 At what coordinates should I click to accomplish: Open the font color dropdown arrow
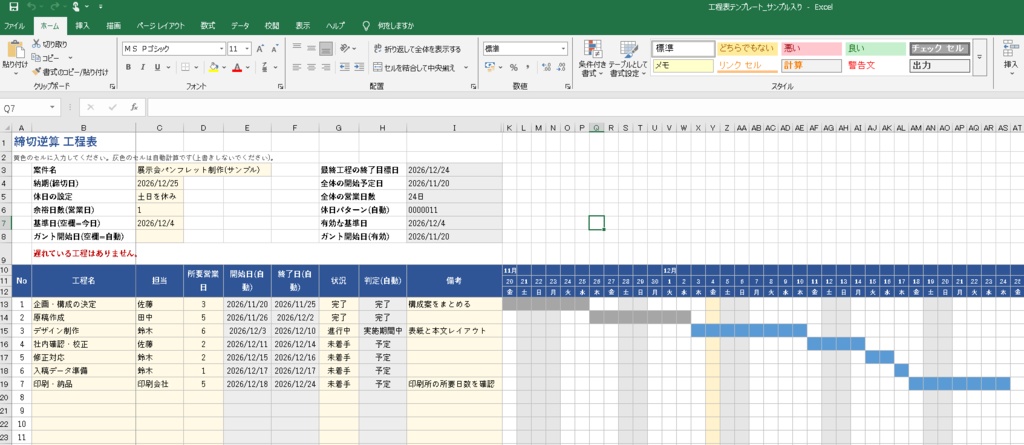pos(248,67)
